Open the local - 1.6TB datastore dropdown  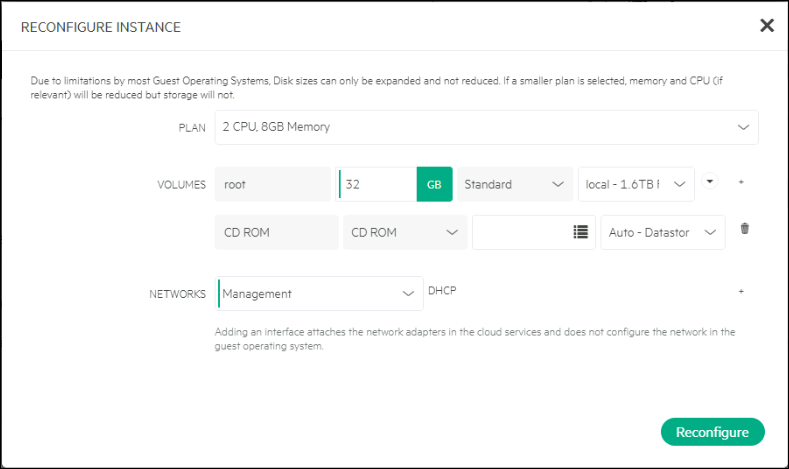pyautogui.click(x=636, y=184)
